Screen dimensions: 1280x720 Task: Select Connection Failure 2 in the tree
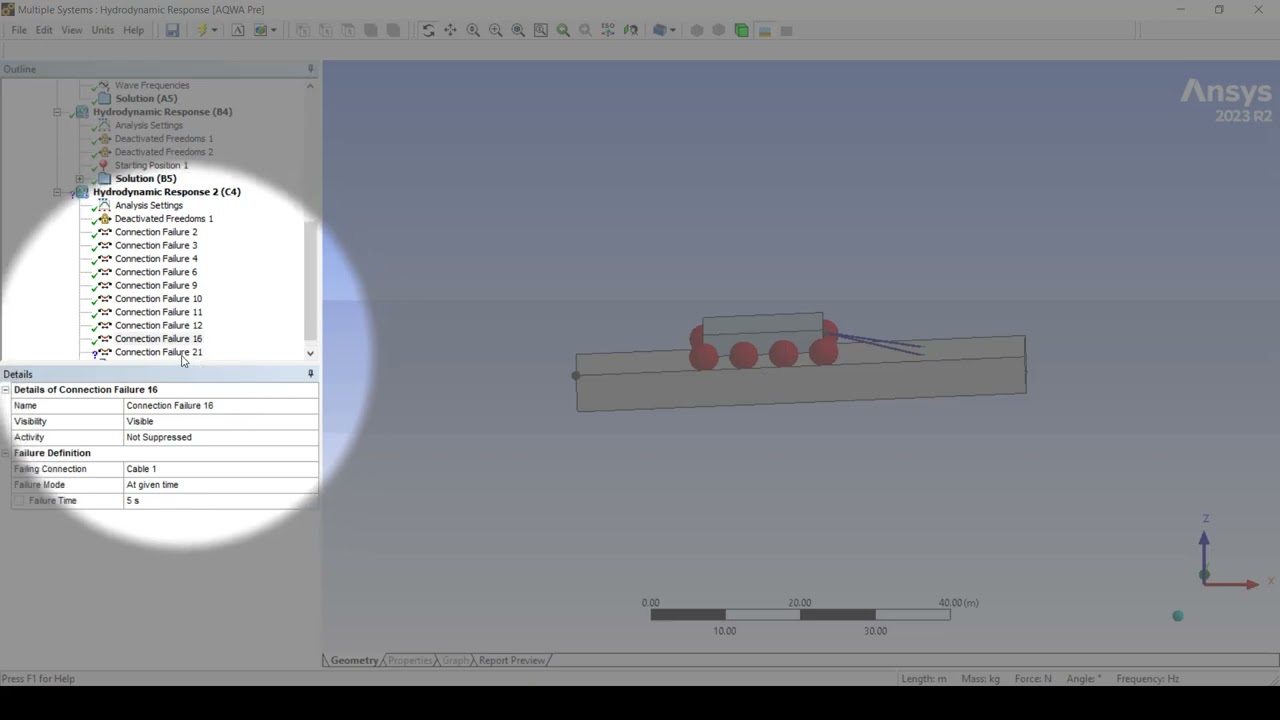tap(156, 232)
